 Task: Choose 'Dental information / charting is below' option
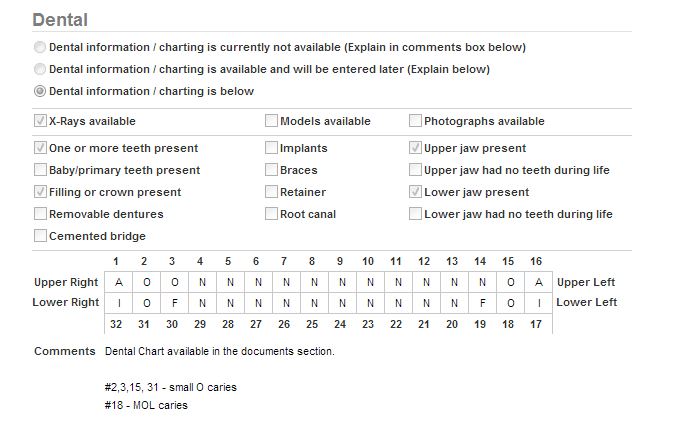point(40,91)
